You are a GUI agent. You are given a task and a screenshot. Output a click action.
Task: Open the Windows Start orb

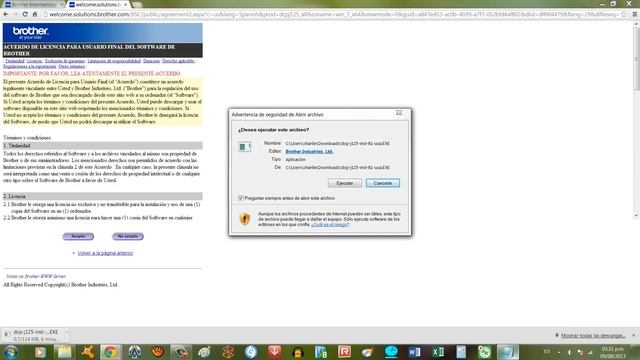pos(11,352)
